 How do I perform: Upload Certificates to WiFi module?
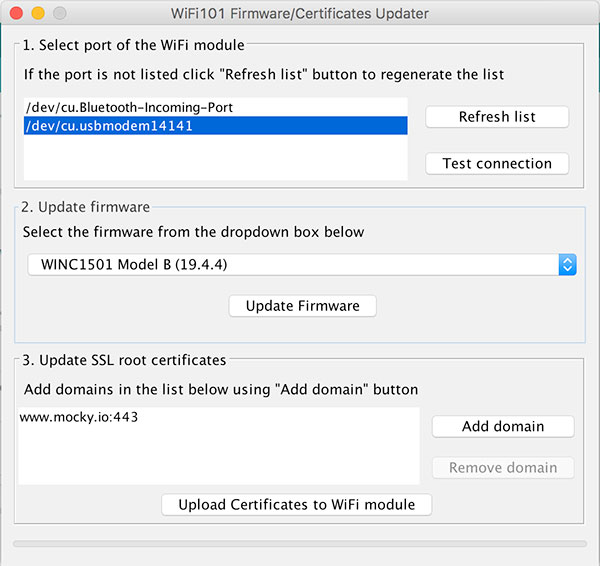(296, 504)
